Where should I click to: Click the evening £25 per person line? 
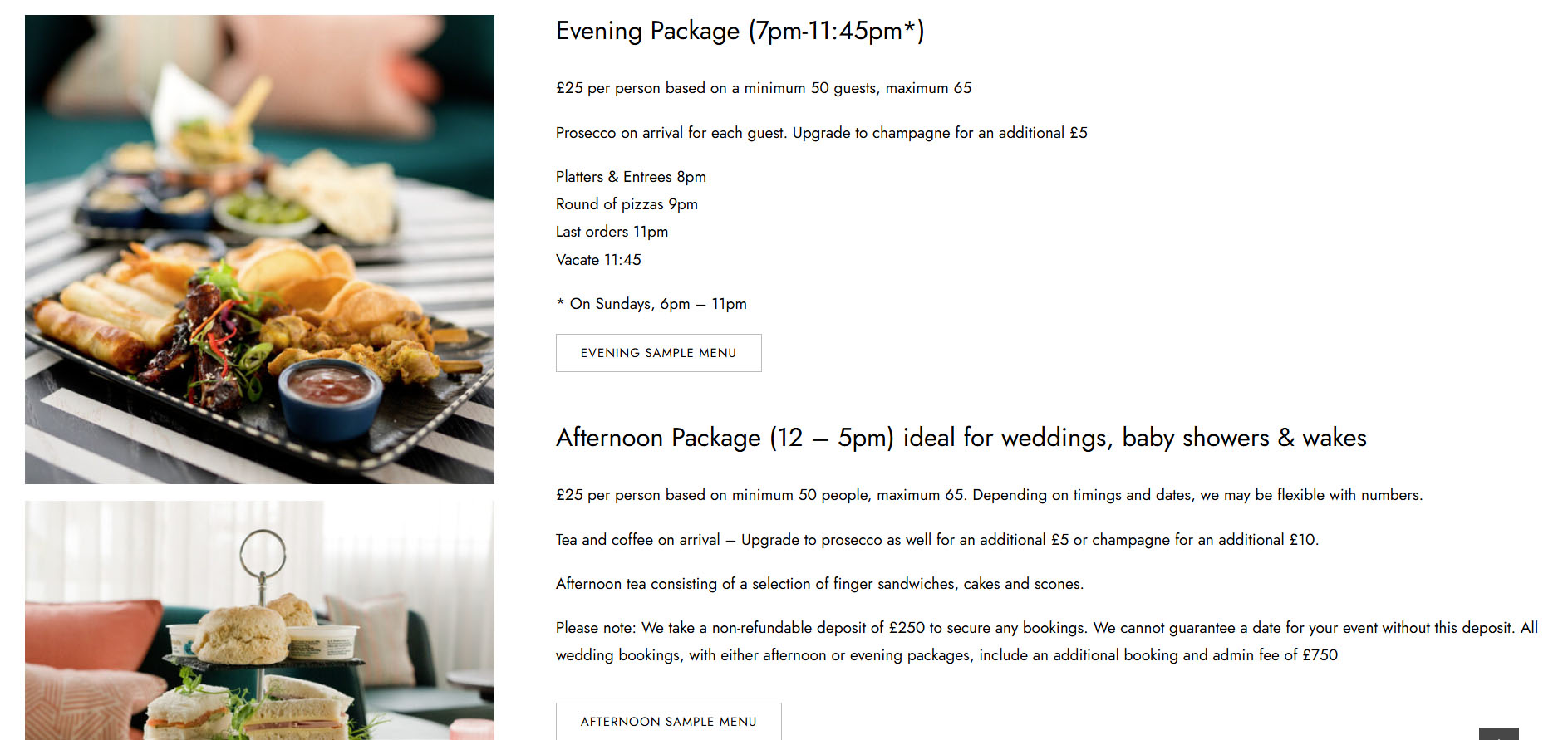click(763, 88)
